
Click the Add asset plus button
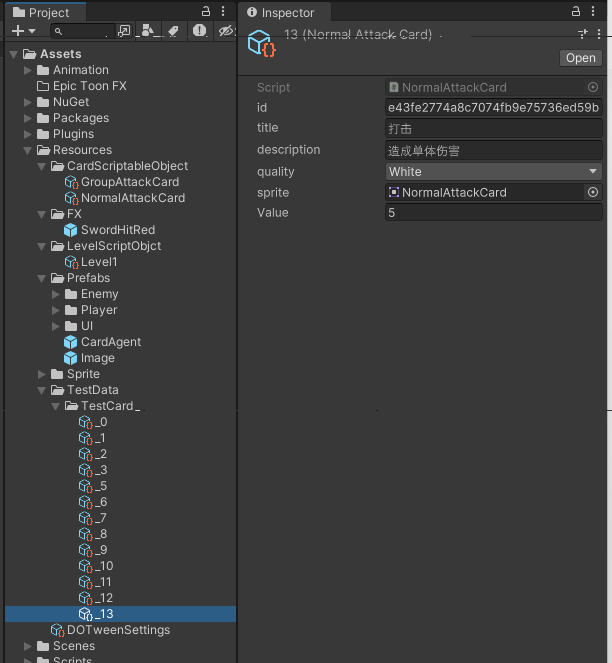(17, 31)
